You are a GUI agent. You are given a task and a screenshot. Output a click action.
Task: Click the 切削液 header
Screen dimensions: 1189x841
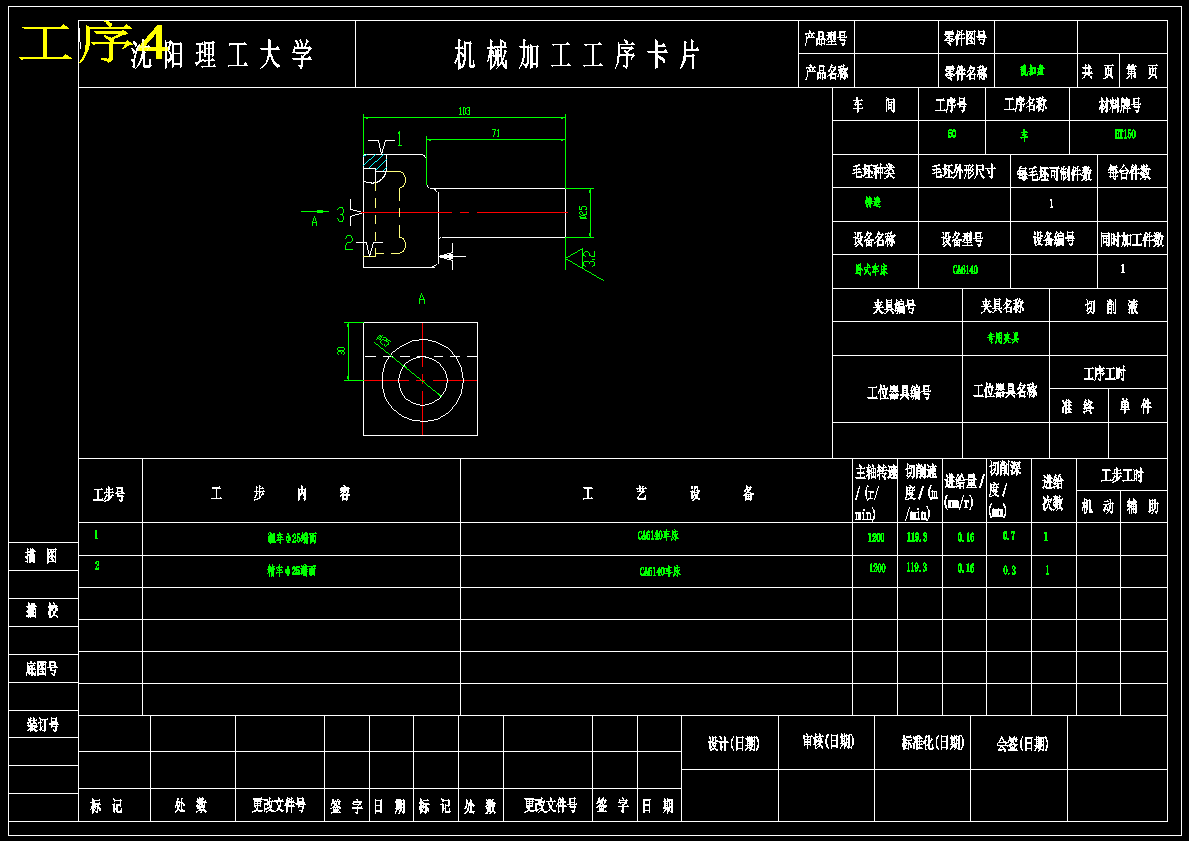(x=1111, y=306)
